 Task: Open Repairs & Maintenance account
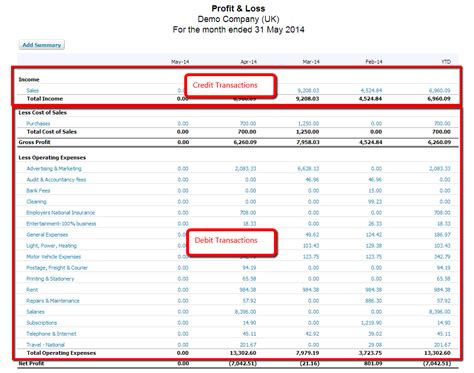[x=53, y=301]
